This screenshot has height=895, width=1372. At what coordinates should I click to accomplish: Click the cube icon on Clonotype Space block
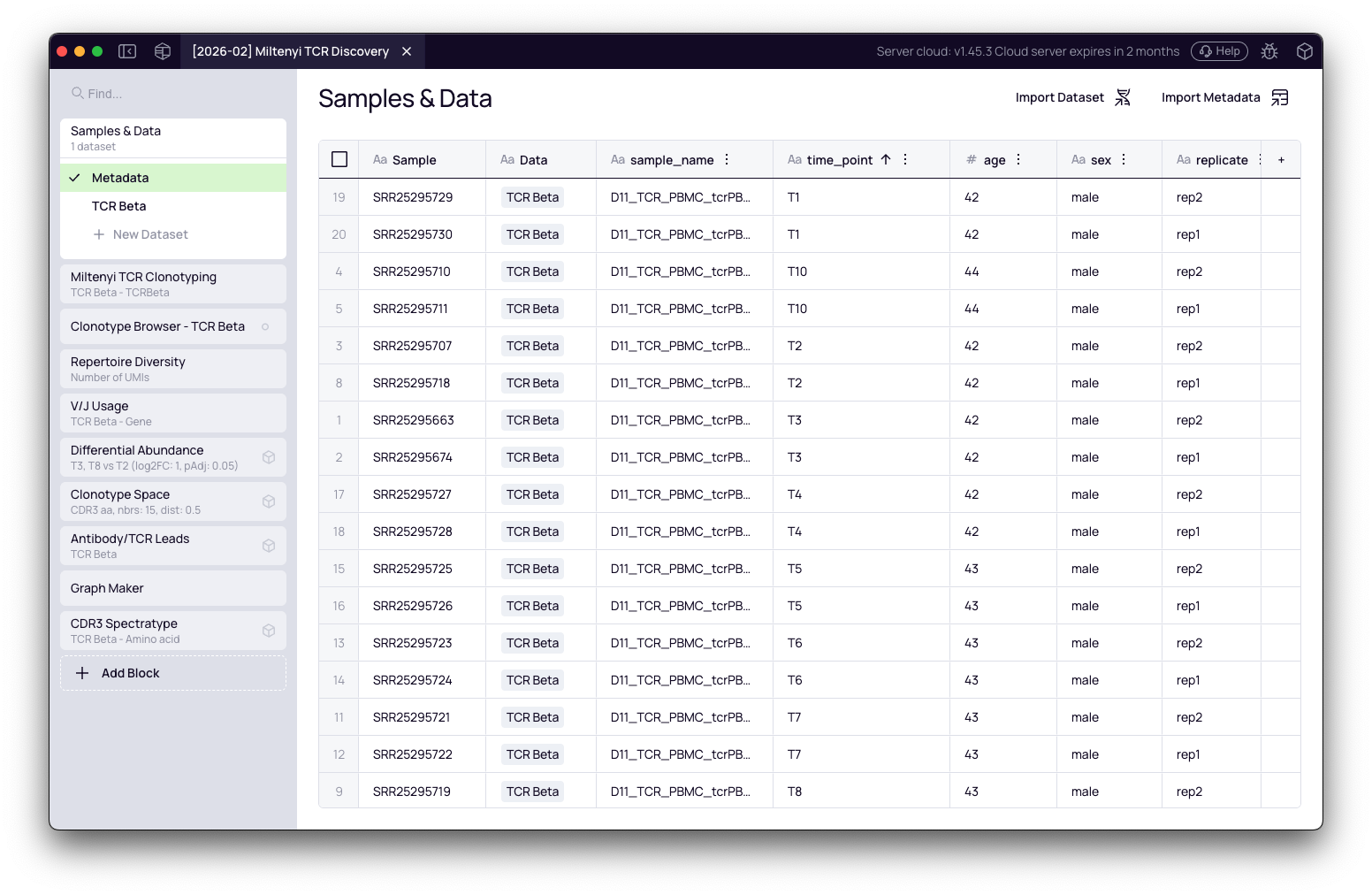click(269, 501)
